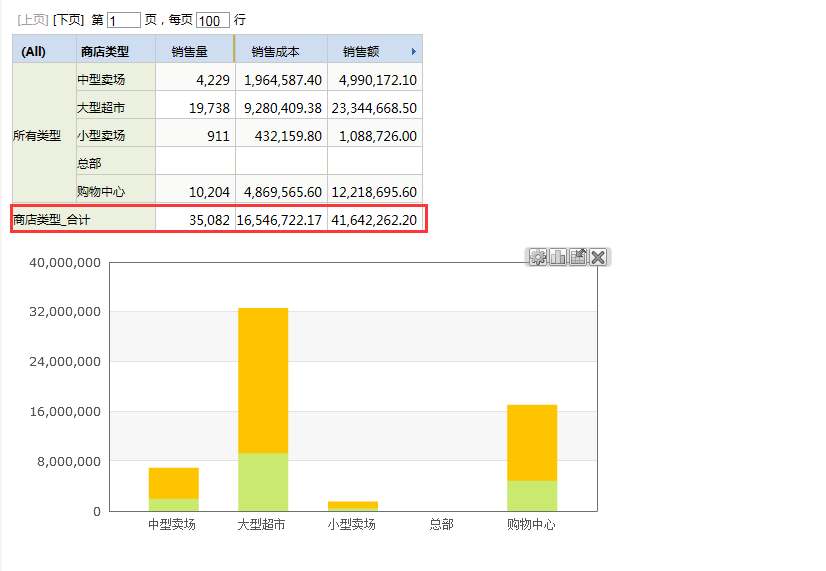Click the 35,082 total volume cell
The width and height of the screenshot is (826, 571).
tap(195, 218)
